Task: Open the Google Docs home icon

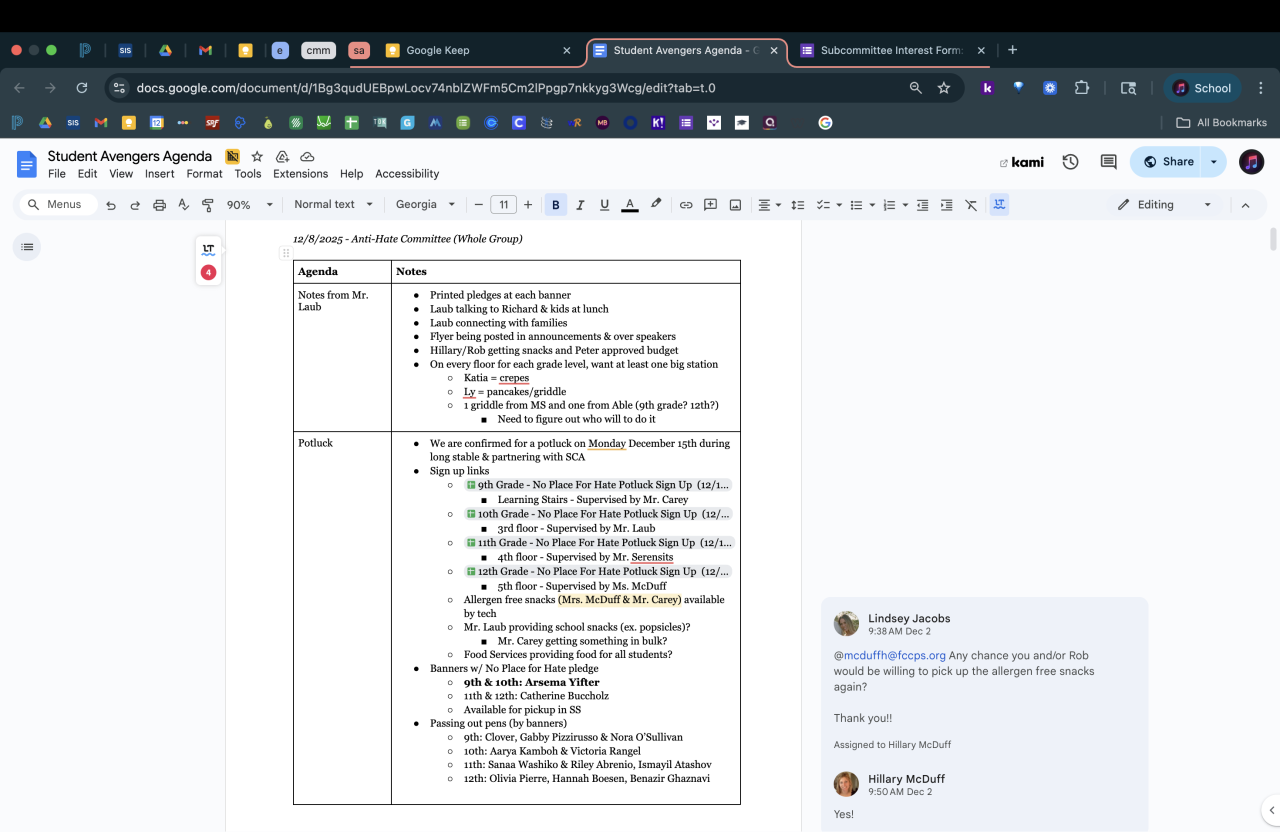Action: coord(26,163)
